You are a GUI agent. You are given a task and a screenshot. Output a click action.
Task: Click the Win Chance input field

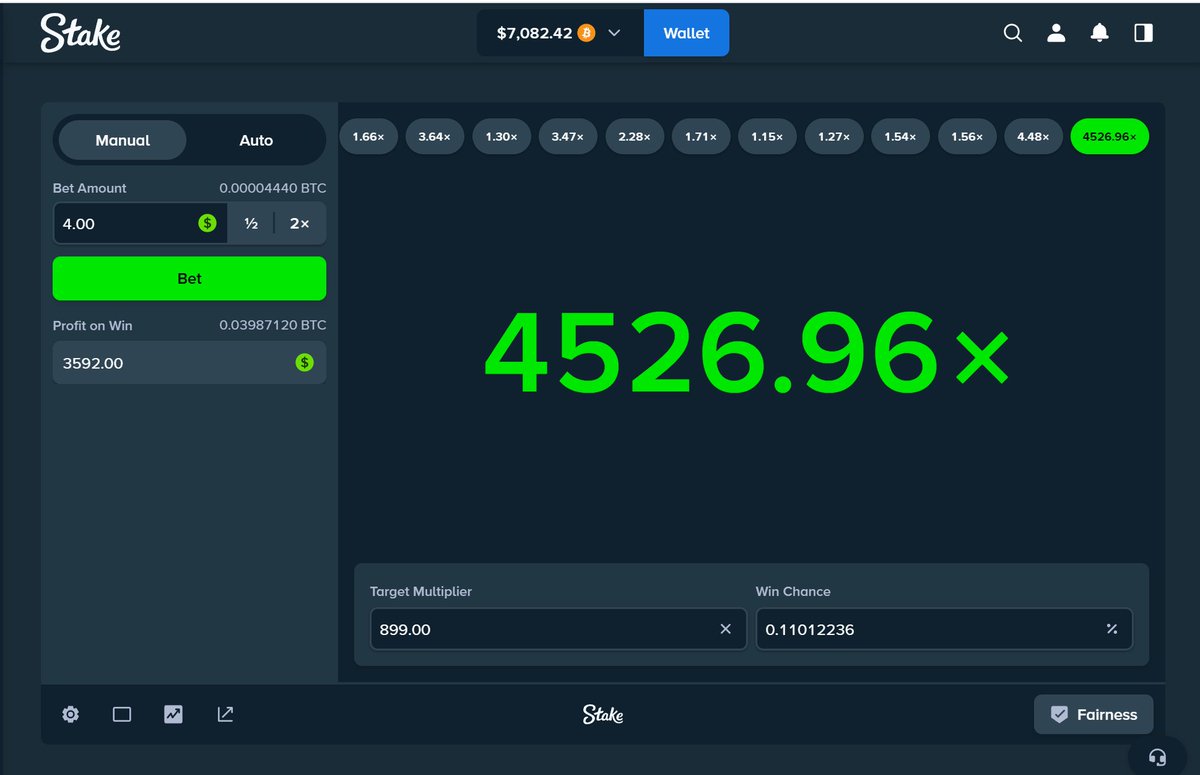pos(944,629)
